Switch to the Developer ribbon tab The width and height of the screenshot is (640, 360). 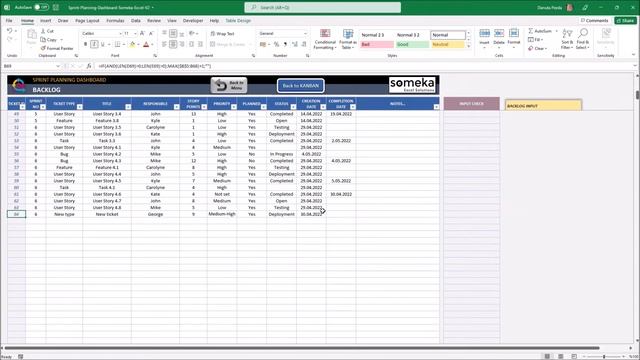193,20
